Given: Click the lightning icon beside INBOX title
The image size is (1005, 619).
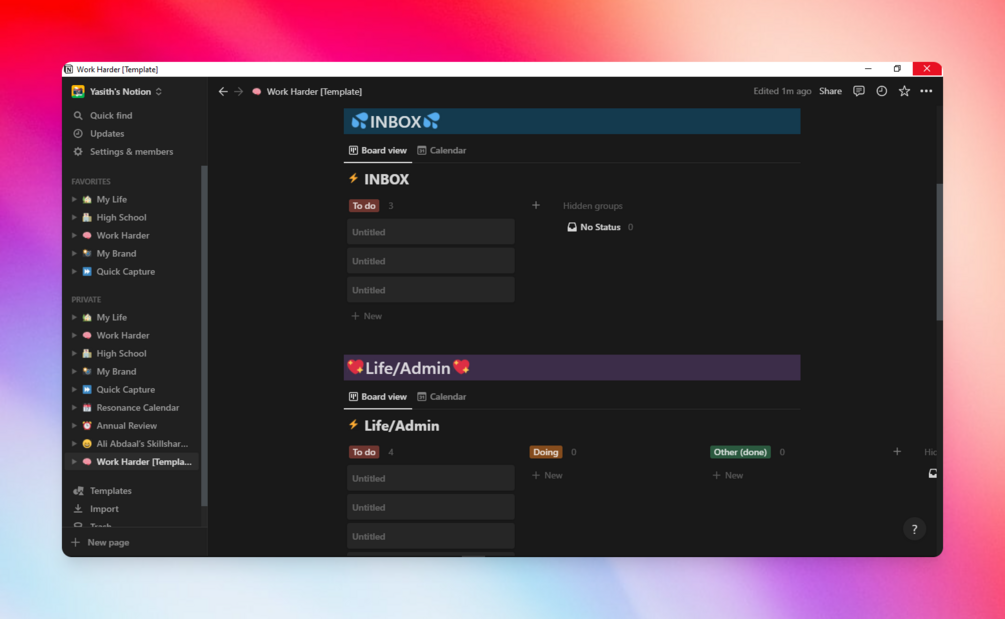Looking at the screenshot, I should [353, 179].
